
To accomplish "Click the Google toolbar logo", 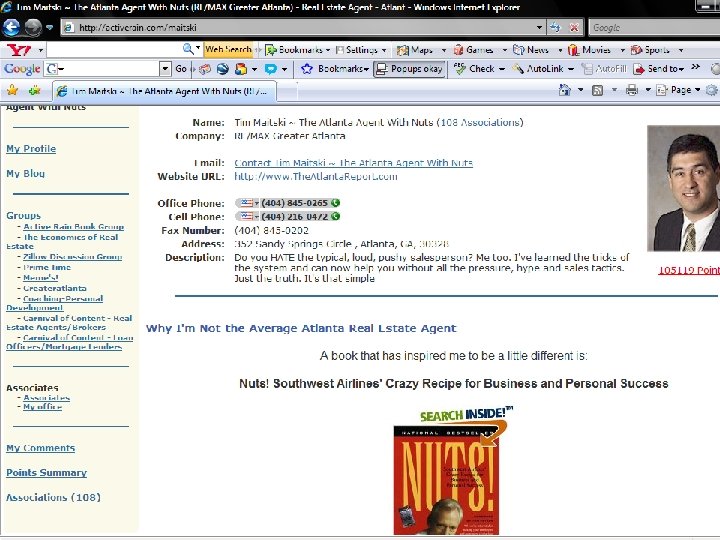I will point(22,69).
